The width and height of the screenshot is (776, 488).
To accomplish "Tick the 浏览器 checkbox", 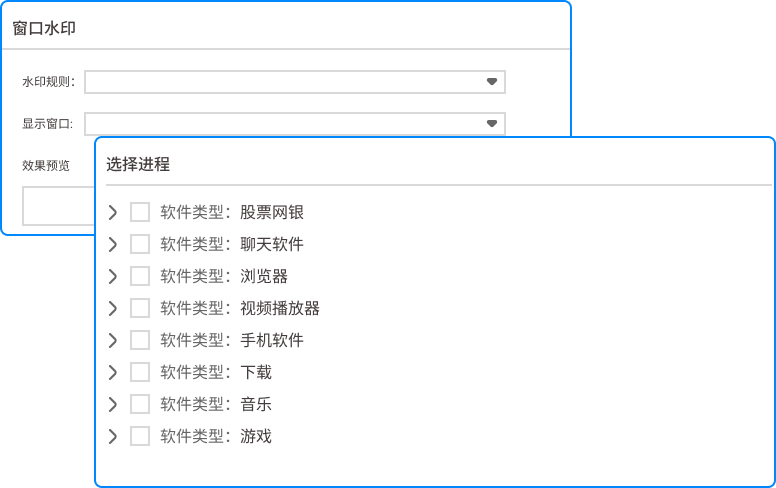I will pos(140,276).
